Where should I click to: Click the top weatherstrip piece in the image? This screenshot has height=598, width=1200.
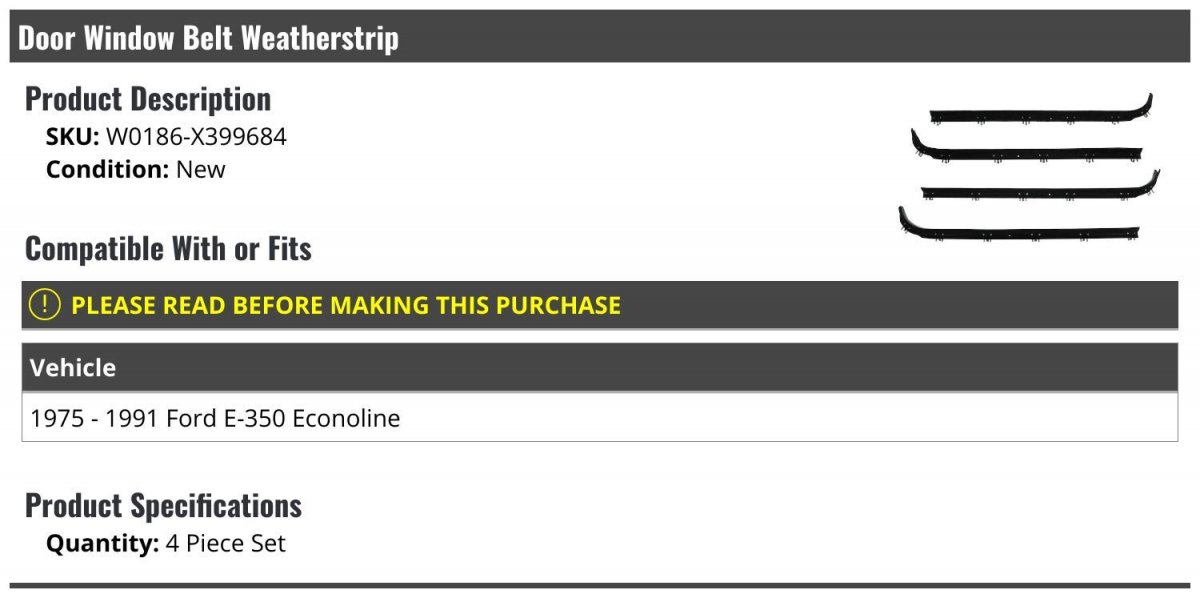click(1040, 114)
